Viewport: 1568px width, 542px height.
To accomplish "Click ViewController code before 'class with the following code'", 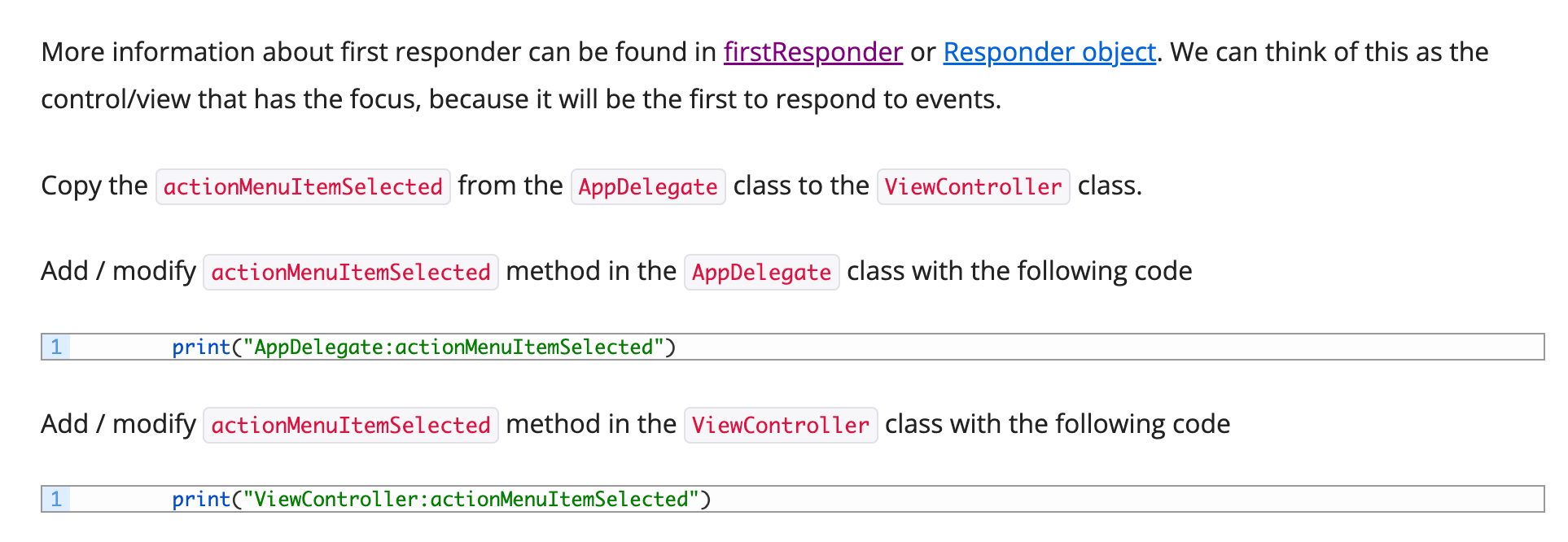I will [780, 426].
